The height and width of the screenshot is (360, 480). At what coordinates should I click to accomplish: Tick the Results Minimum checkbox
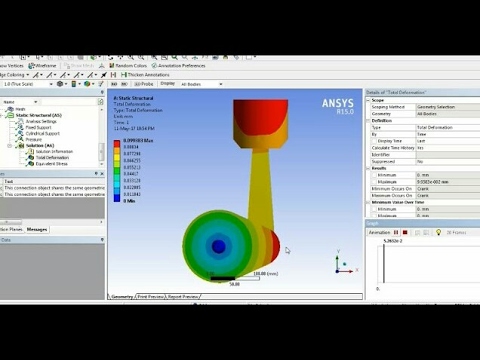374,175
